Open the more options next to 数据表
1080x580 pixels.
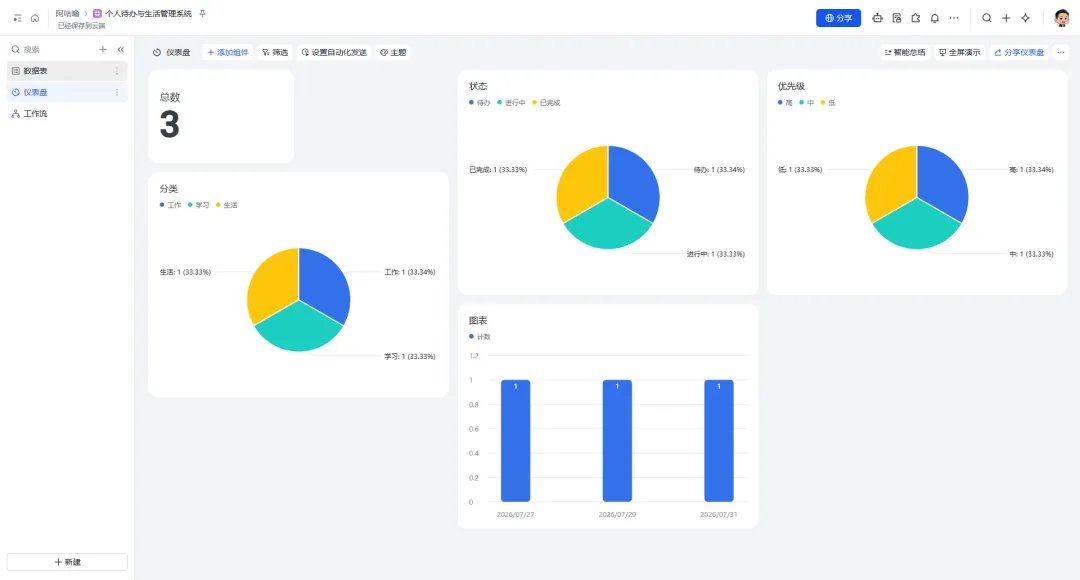(116, 71)
